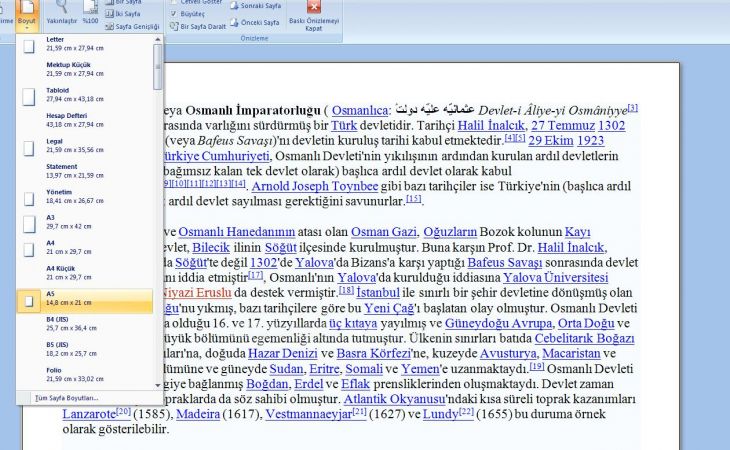Viewport: 730px width, 450px height.
Task: Click the A5 page icon
Action: pyautogui.click(x=29, y=302)
